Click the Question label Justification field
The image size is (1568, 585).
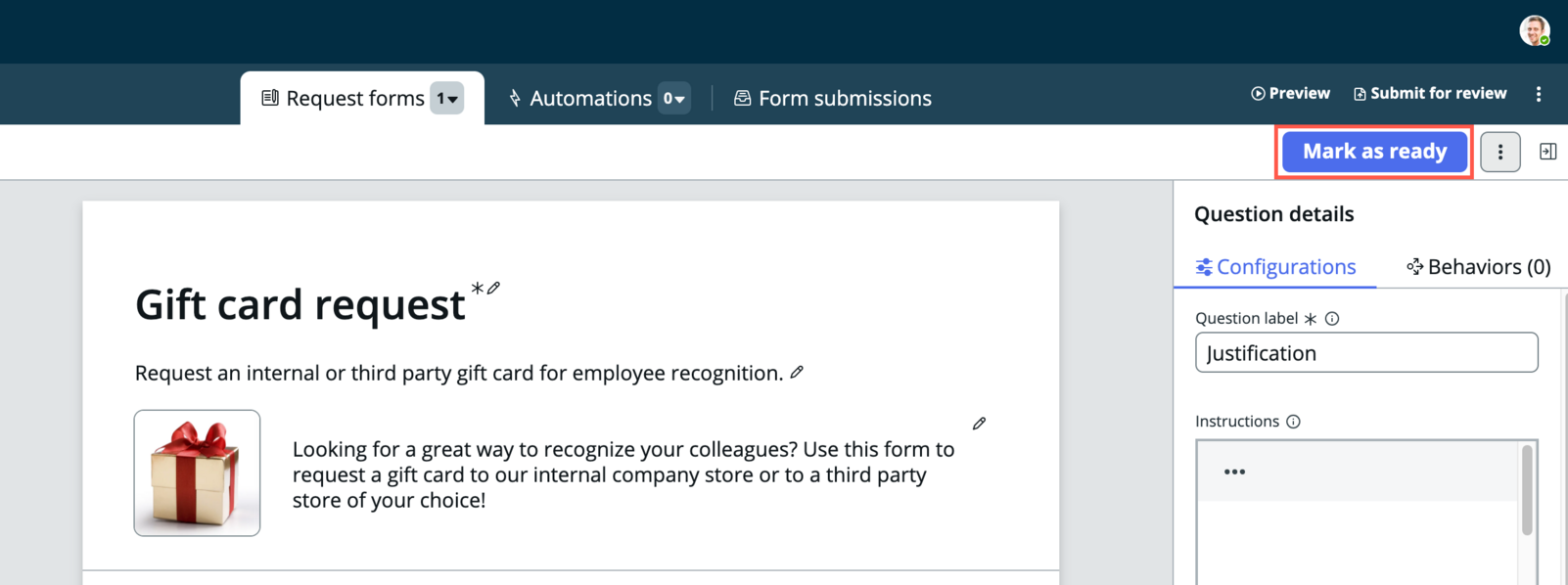1366,352
